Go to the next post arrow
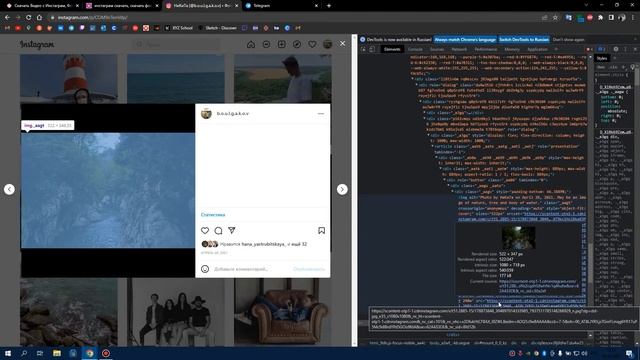The image size is (640, 360). tap(342, 189)
